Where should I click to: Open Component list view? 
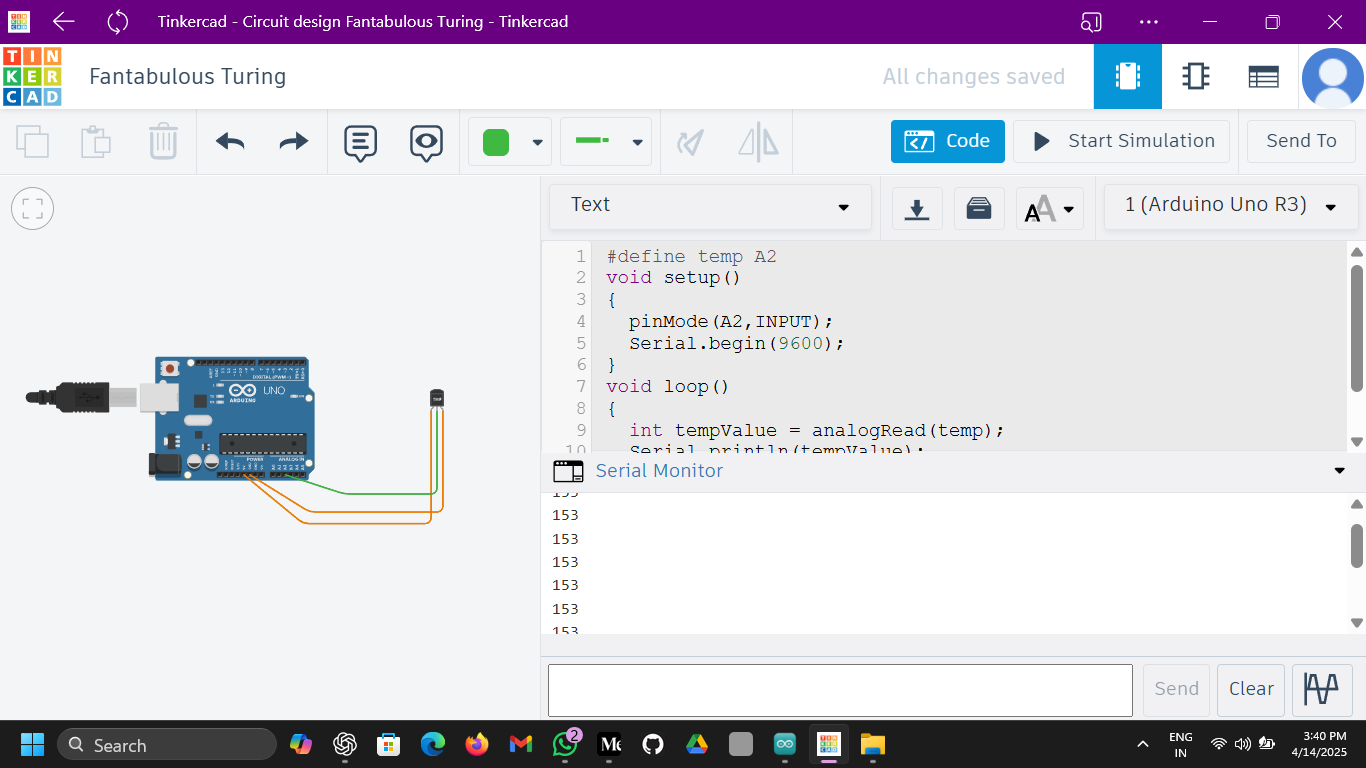[1263, 77]
